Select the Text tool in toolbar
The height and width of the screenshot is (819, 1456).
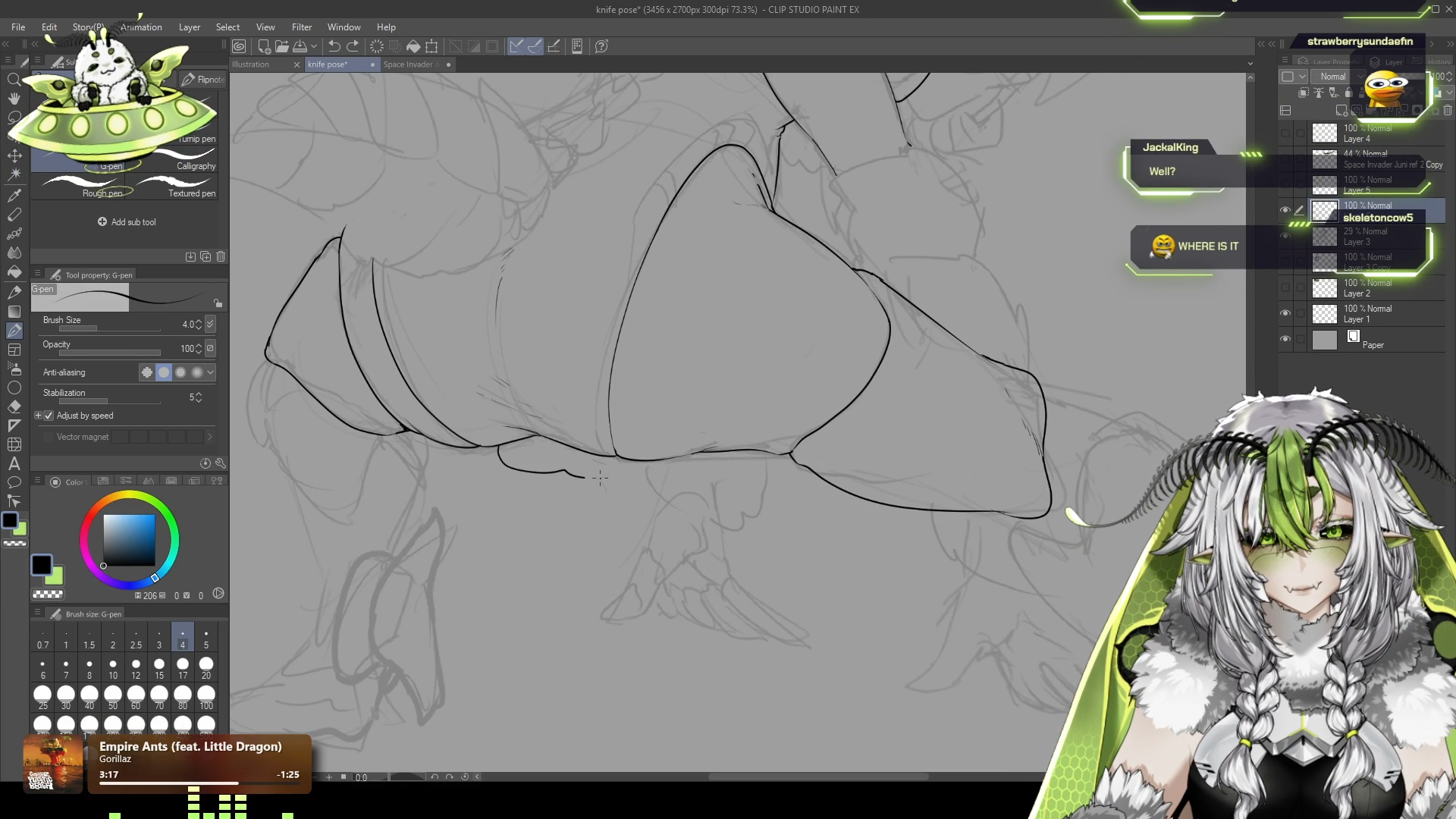(x=14, y=463)
